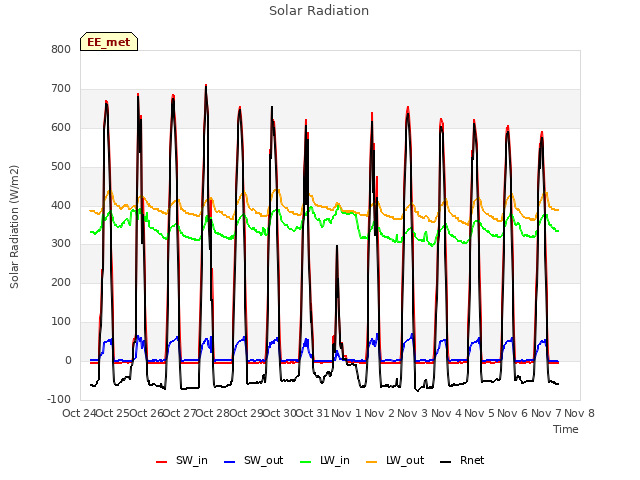Click the Oct 26 x-axis label

[146, 413]
